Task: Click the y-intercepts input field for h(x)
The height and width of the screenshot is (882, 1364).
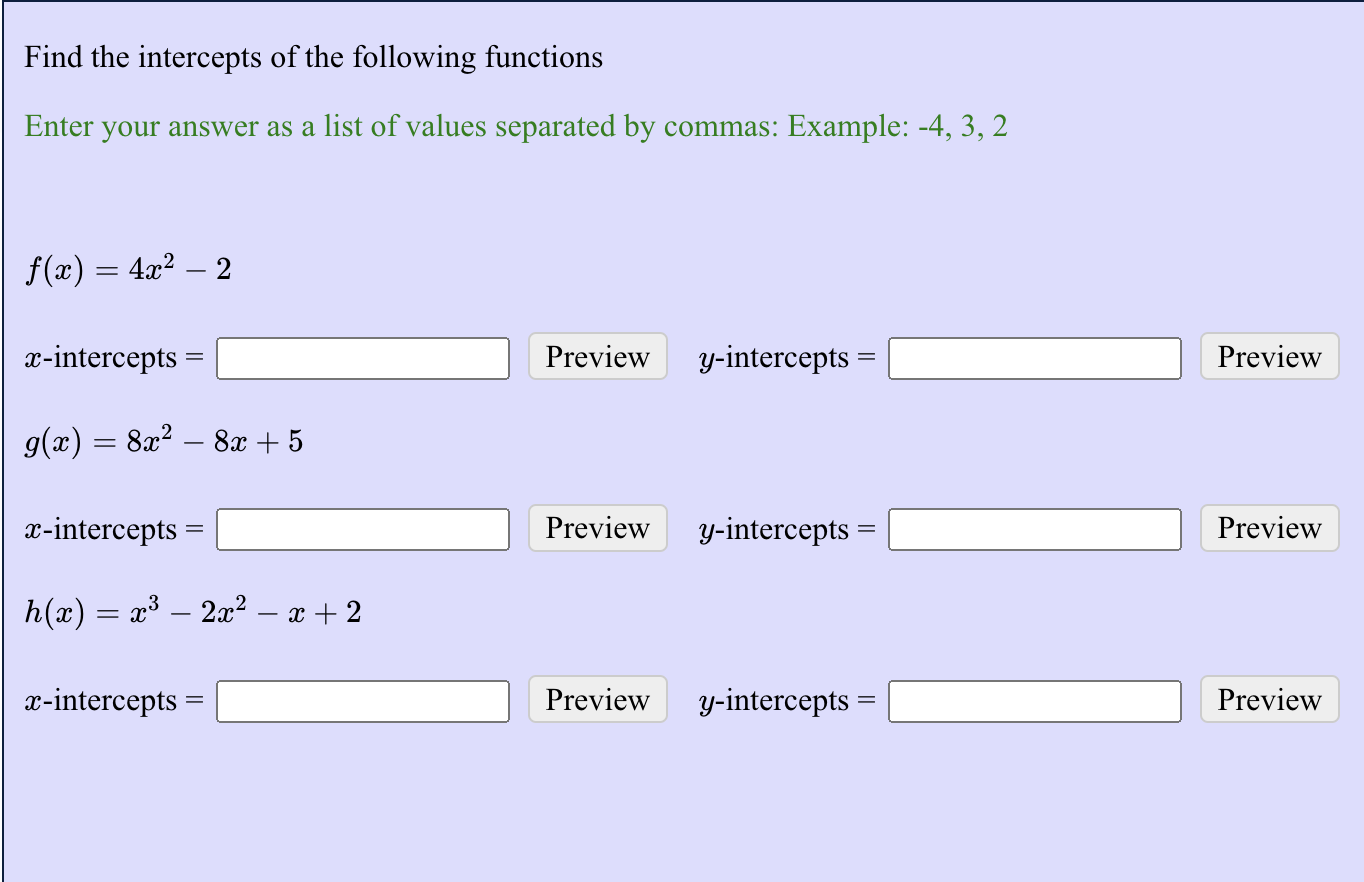Action: 1034,700
